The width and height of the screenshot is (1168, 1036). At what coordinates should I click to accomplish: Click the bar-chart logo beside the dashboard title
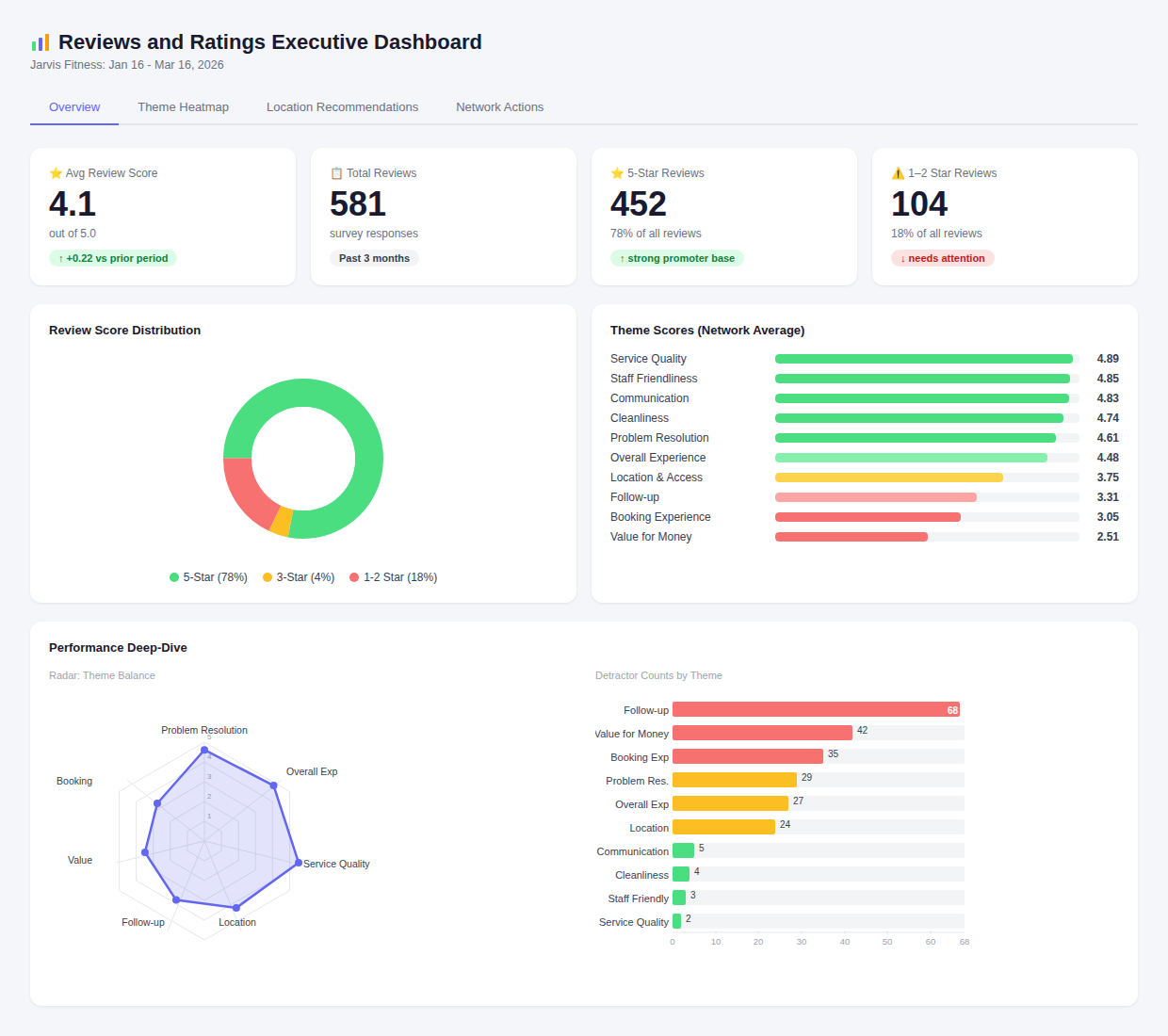pos(39,41)
